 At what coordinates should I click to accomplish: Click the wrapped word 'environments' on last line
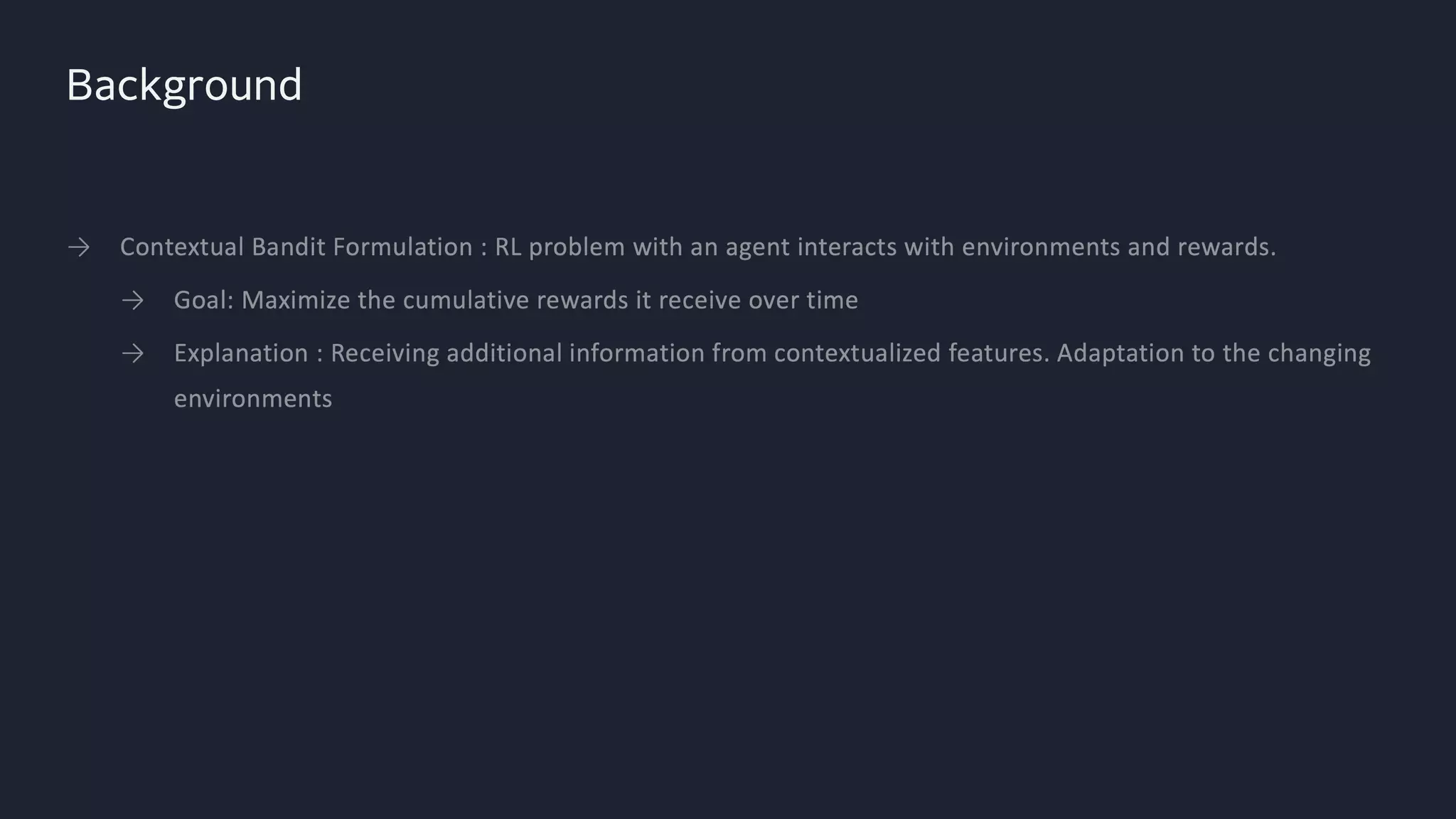[x=253, y=399]
